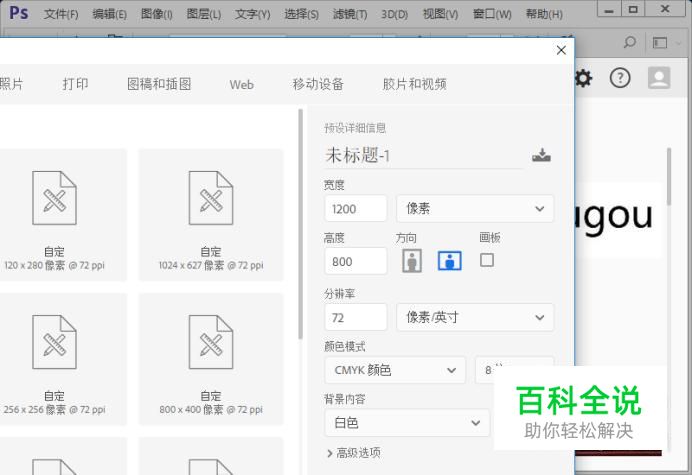Toggle the 画板 artboard checkbox
The image size is (692, 475).
click(x=487, y=260)
